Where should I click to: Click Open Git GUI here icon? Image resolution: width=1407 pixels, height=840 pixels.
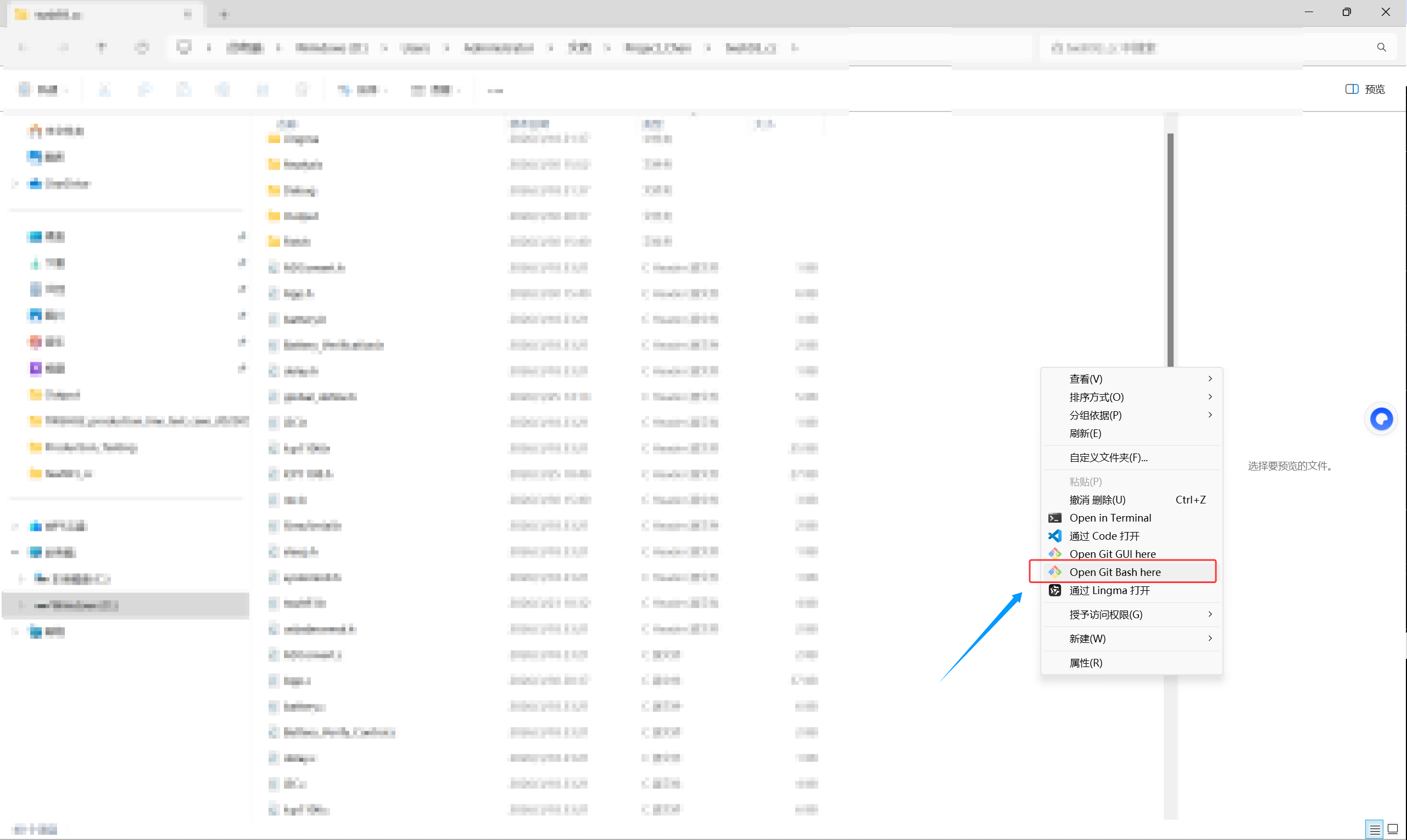click(1054, 553)
